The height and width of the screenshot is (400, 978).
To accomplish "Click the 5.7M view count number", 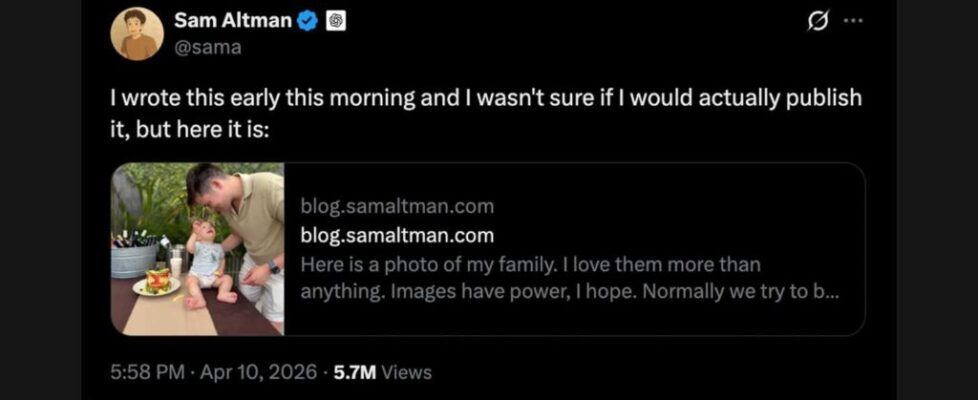I will click(x=354, y=372).
